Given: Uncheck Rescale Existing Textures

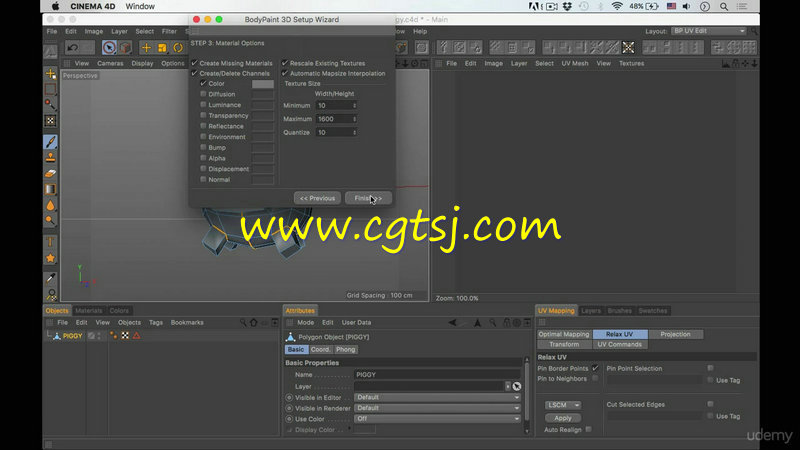Looking at the screenshot, I should (285, 63).
